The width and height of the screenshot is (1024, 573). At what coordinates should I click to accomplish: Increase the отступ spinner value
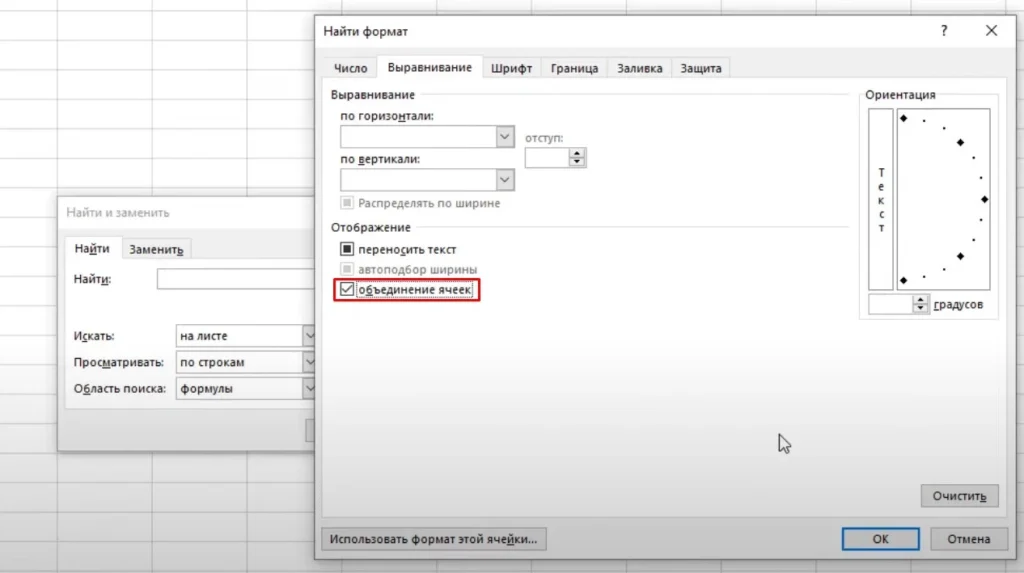click(577, 153)
